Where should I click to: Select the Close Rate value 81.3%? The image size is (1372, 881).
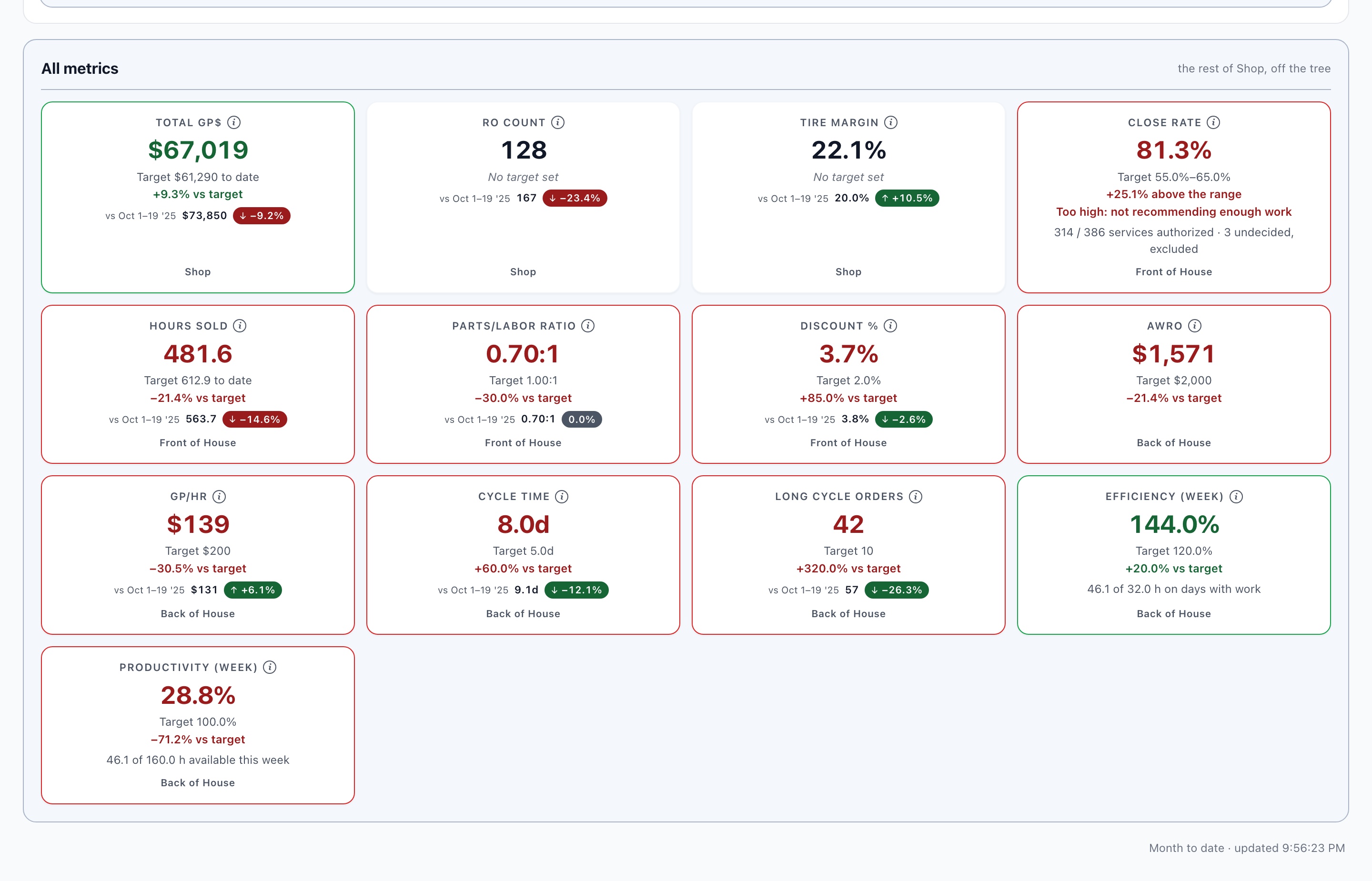(x=1173, y=150)
